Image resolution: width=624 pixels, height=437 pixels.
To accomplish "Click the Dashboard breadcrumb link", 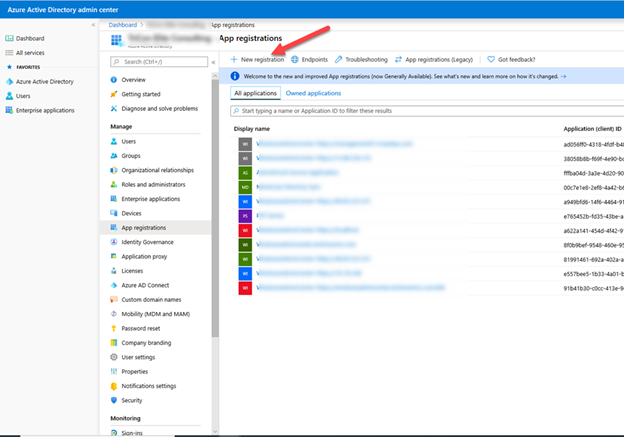I will coord(123,25).
